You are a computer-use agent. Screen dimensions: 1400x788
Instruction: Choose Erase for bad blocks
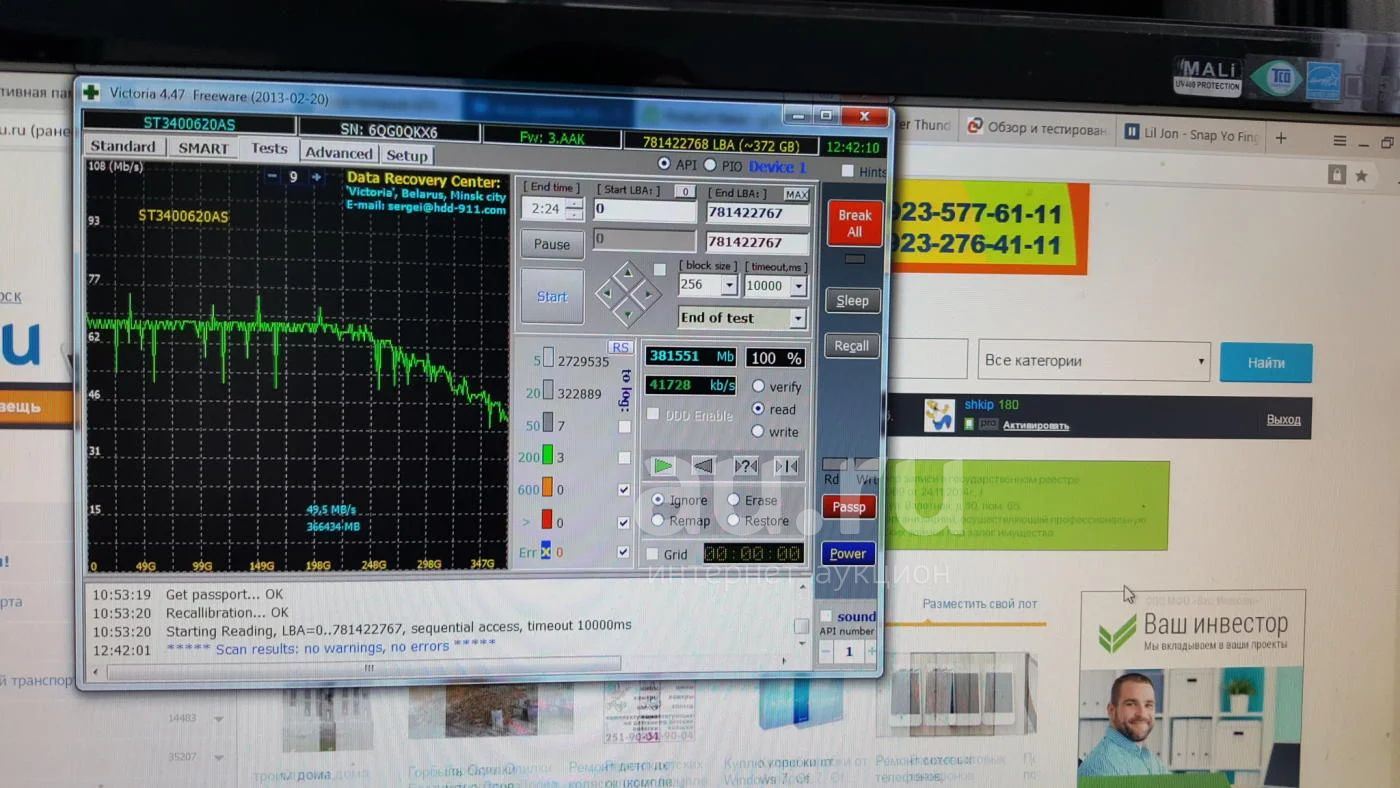[734, 500]
